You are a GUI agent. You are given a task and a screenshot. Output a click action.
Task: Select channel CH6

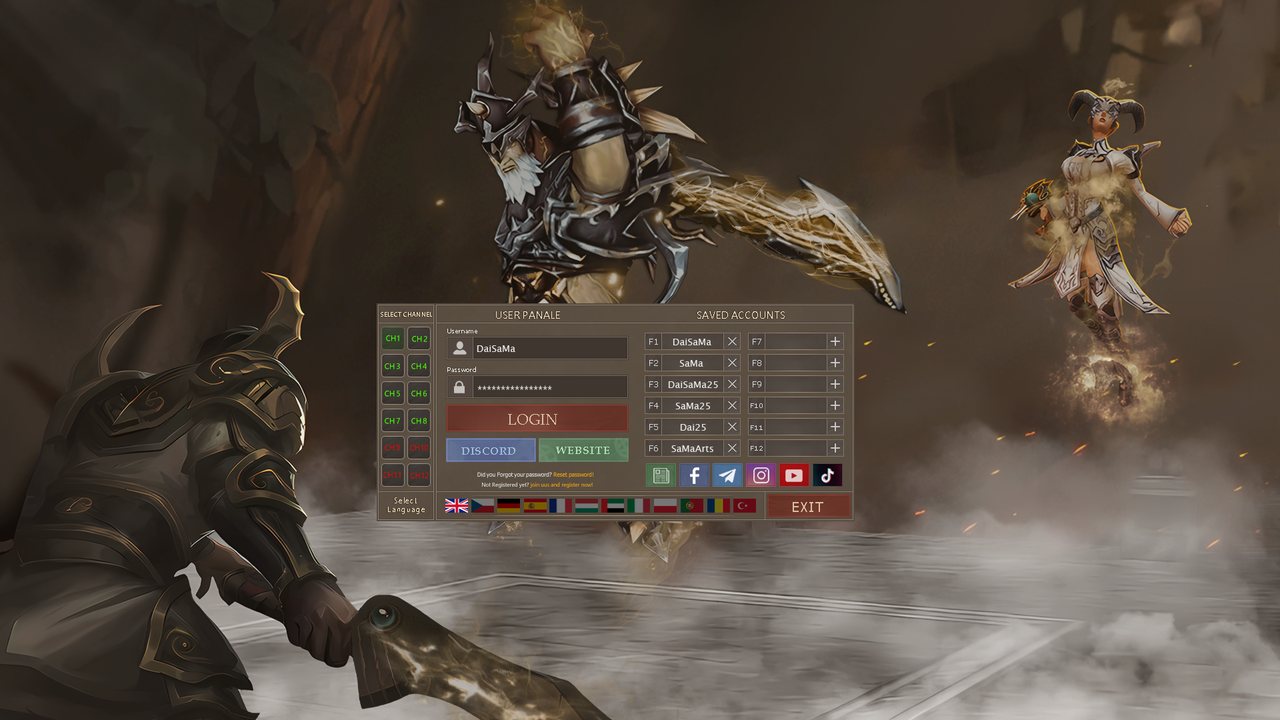tap(418, 393)
